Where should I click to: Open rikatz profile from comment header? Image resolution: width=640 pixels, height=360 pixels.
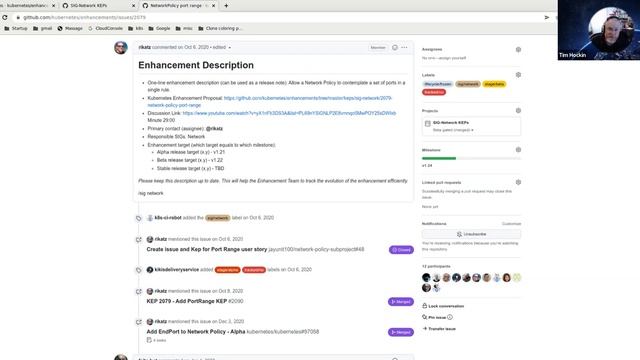(x=144, y=47)
